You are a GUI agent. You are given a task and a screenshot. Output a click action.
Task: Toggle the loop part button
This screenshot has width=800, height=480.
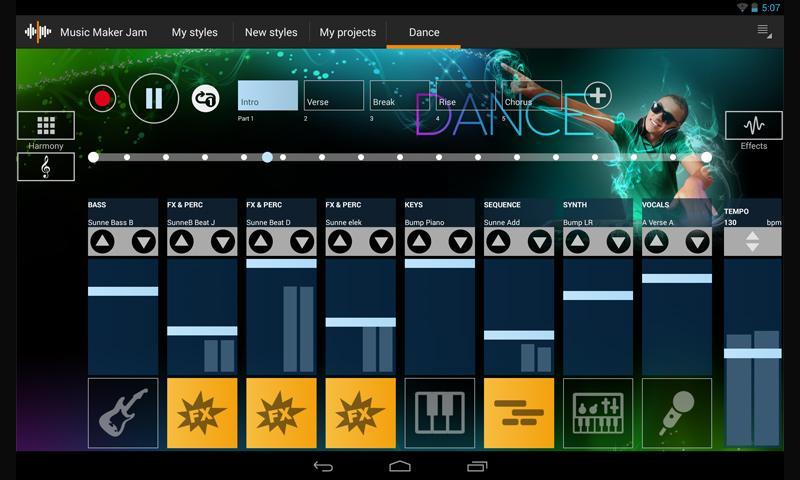pyautogui.click(x=206, y=98)
